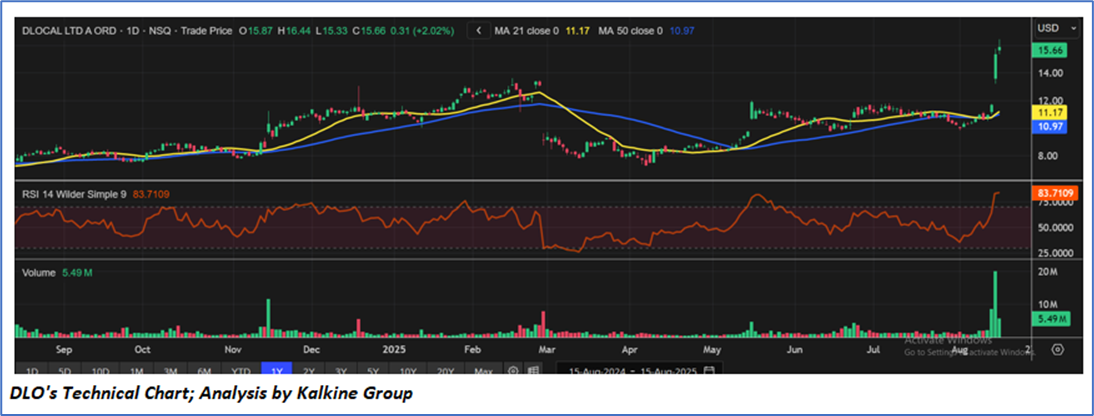Screen dimensions: 1094x416
Task: Click the green 5.49M volume axis tag
Action: tap(1050, 319)
